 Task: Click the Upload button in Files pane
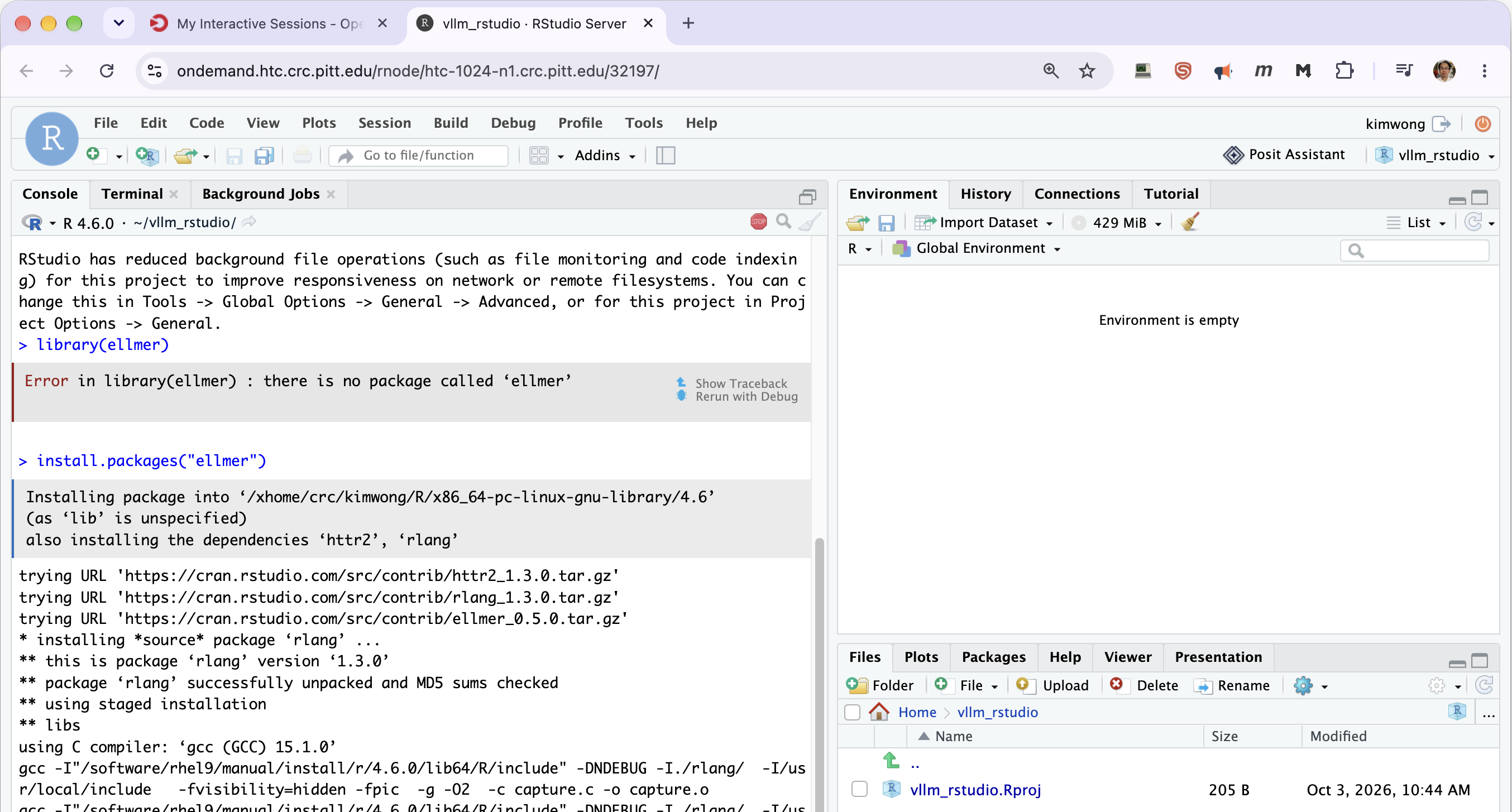1052,685
